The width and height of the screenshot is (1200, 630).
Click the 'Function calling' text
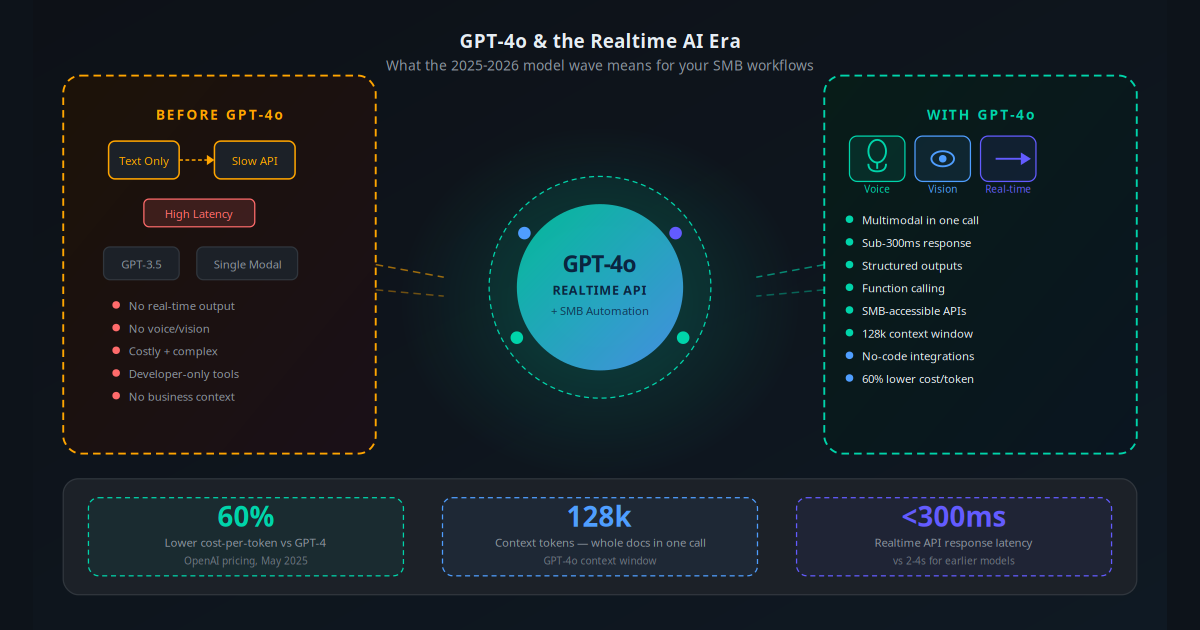903,288
